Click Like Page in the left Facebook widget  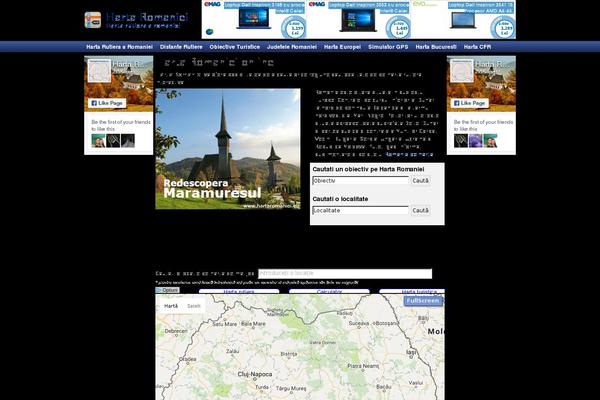click(107, 103)
